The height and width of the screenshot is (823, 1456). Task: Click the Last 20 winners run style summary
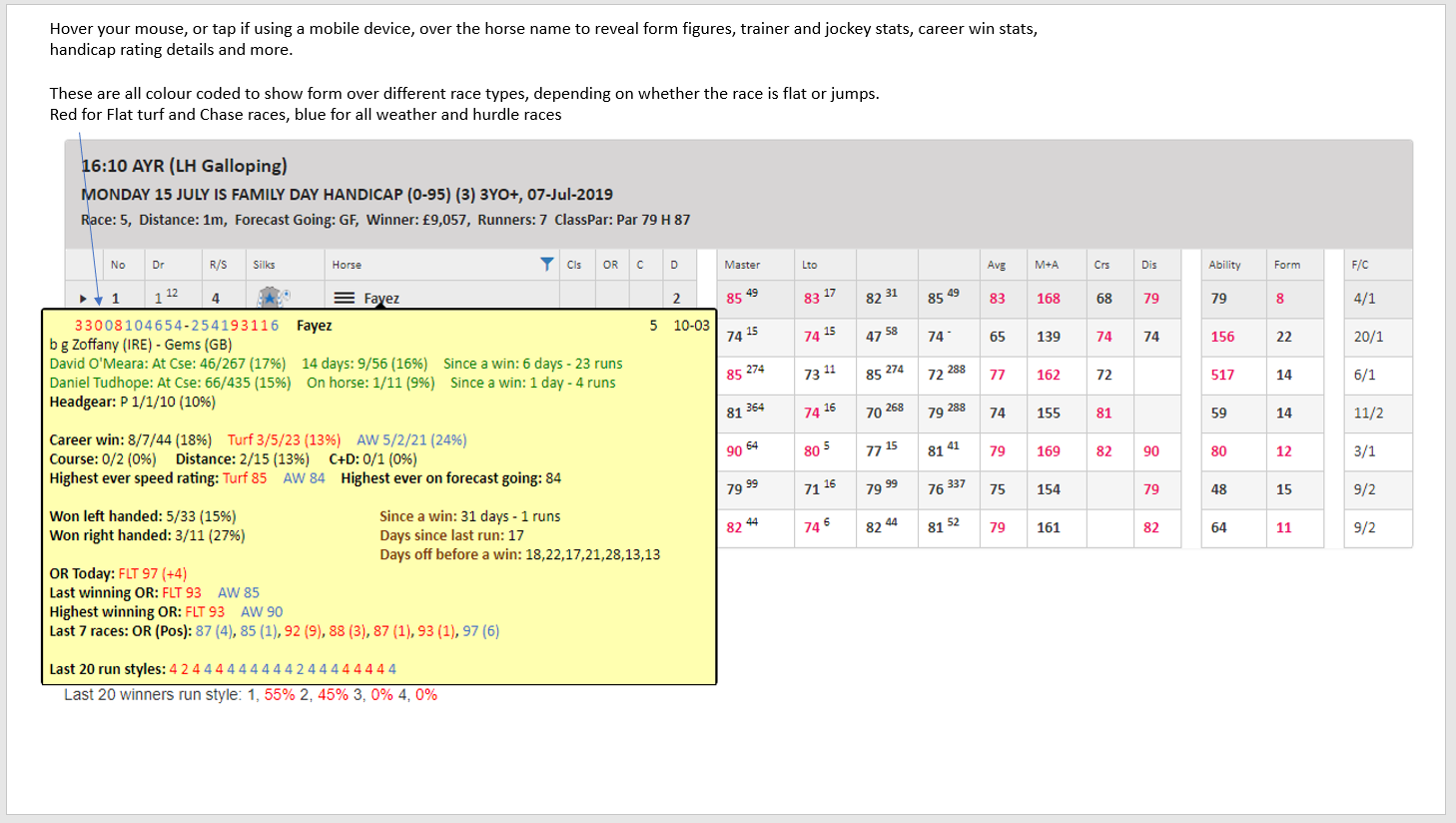pos(251,694)
